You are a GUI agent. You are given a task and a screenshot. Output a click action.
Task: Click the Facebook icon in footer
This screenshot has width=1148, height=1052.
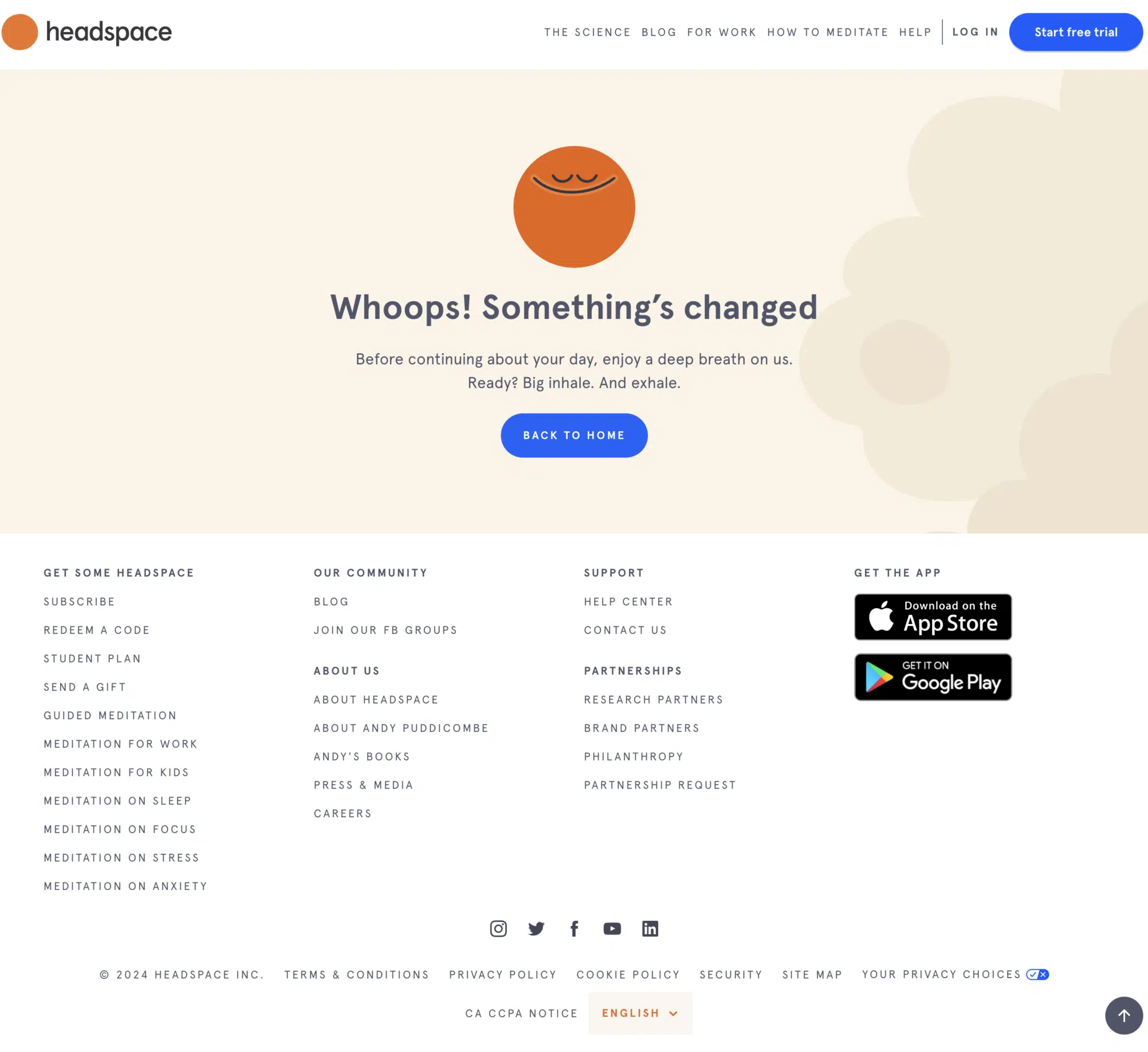tap(574, 928)
